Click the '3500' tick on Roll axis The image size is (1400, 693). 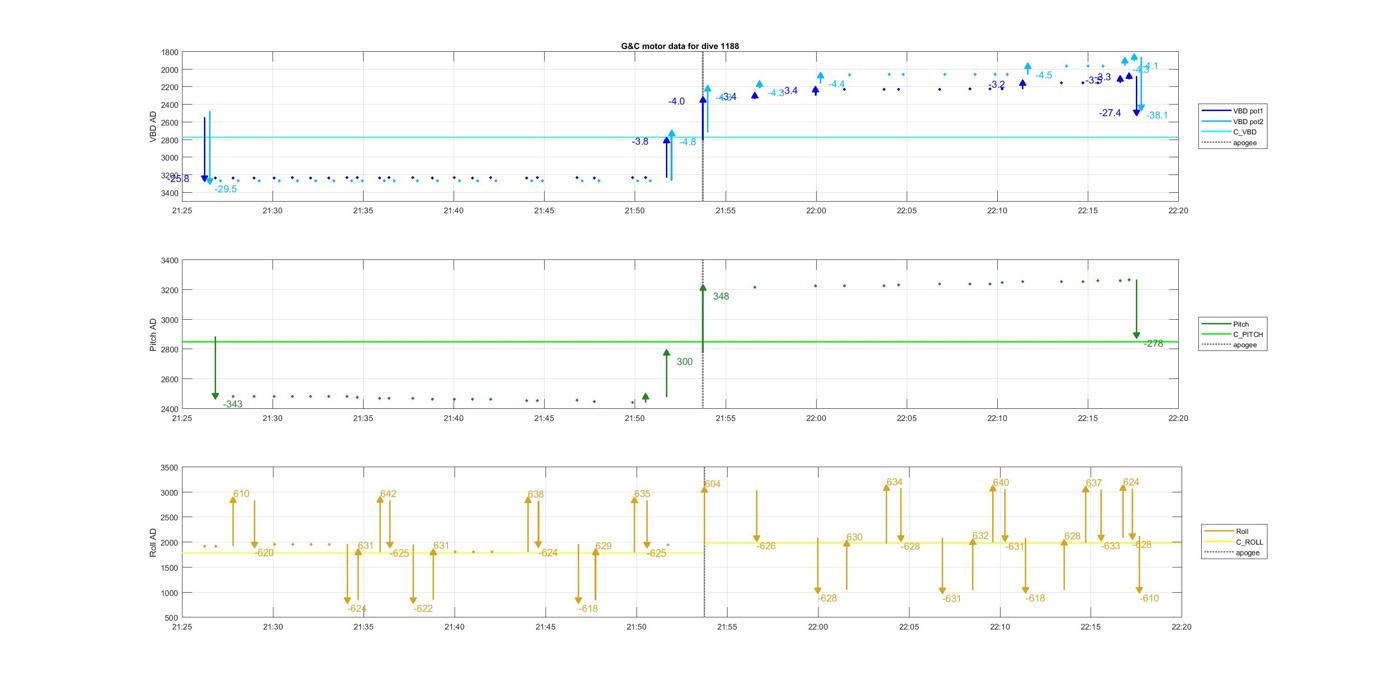coord(170,468)
